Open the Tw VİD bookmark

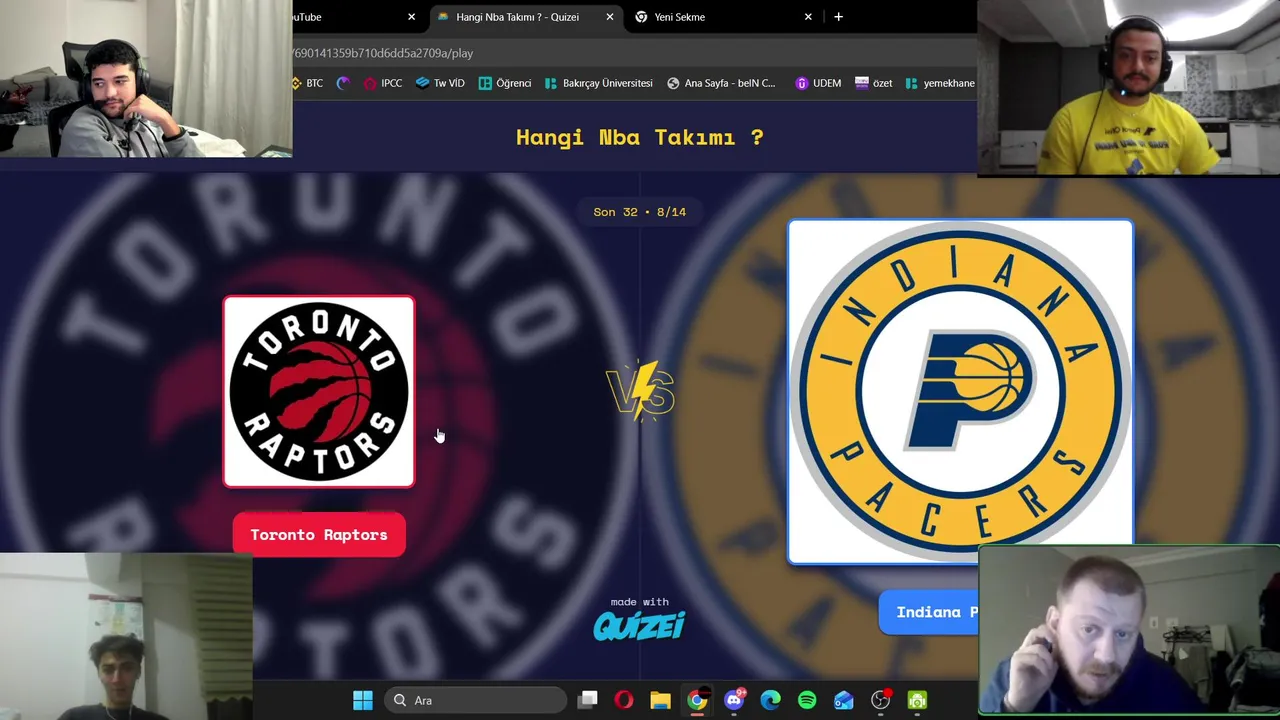(440, 83)
